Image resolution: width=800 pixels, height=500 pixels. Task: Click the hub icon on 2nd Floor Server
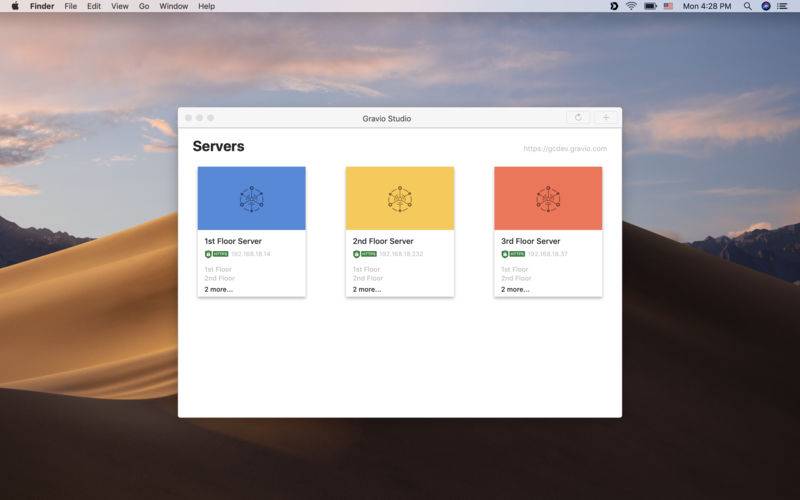coord(400,198)
